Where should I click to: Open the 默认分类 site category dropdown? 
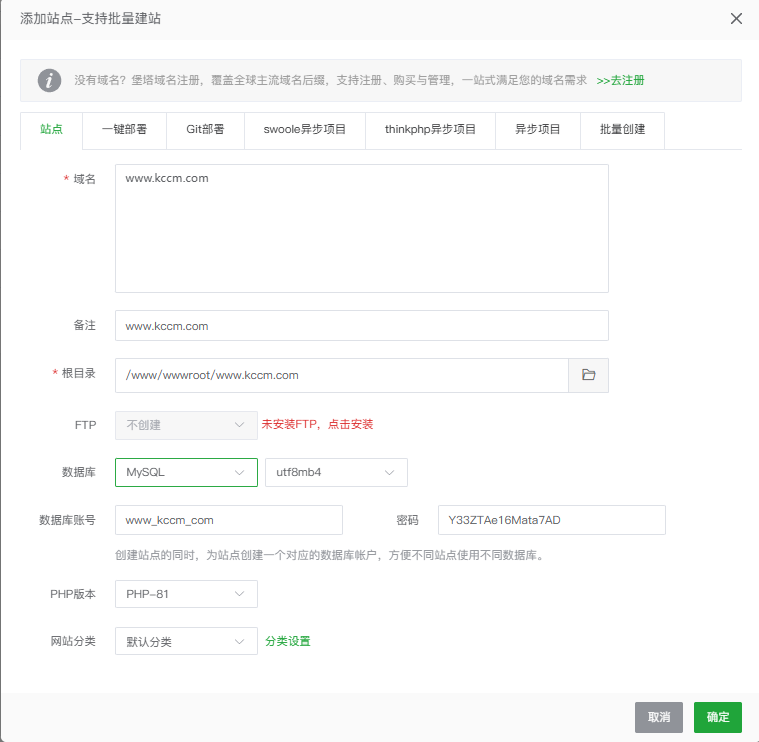[x=186, y=641]
